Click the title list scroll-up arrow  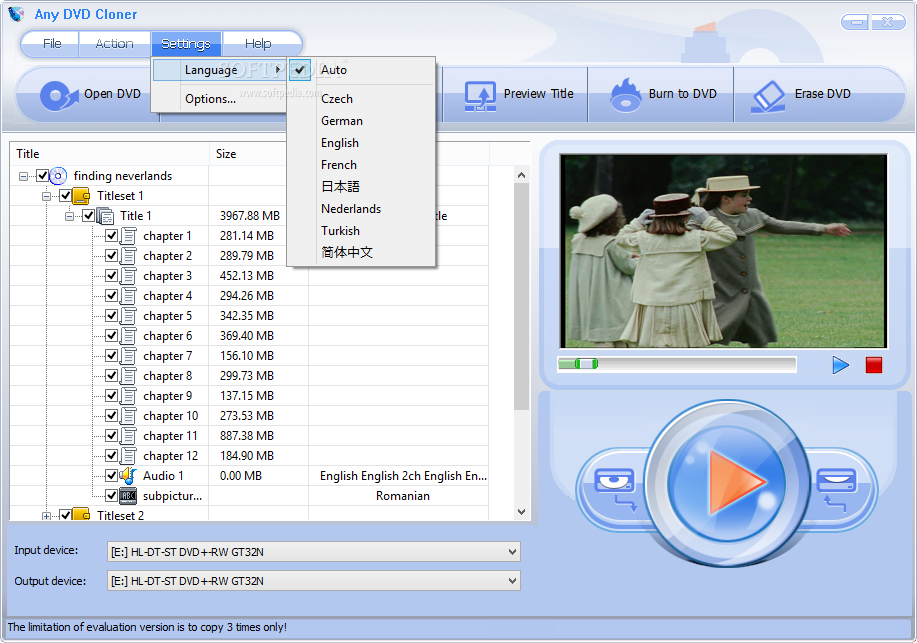[x=521, y=175]
